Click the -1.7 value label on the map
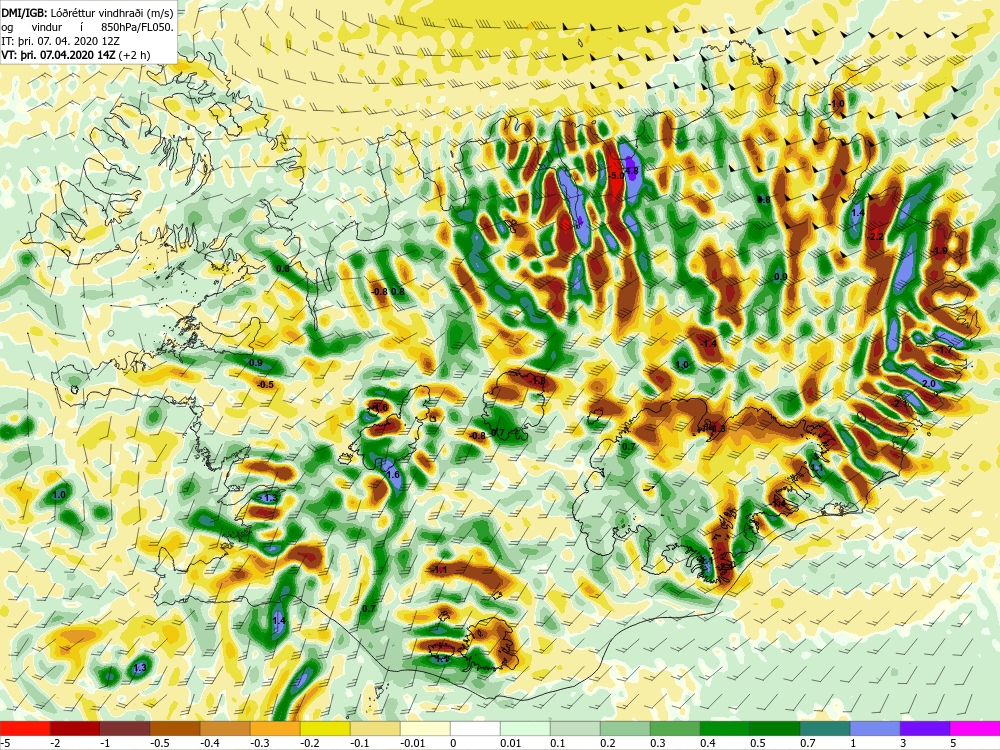Image resolution: width=1000 pixels, height=750 pixels. [944, 350]
